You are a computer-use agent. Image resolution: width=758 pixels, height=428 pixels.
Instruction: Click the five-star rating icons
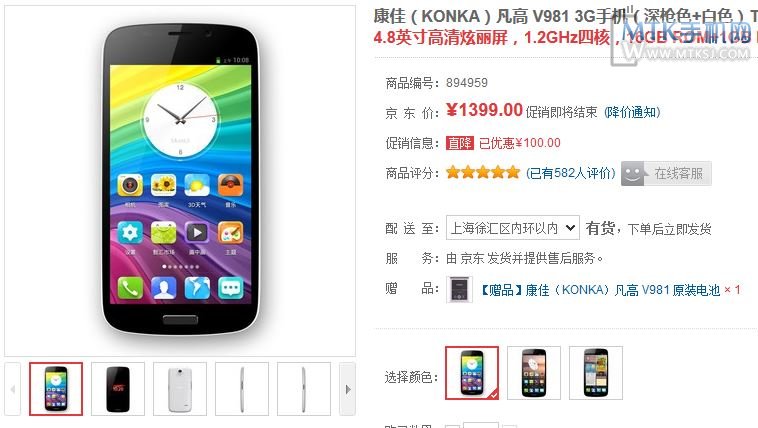[482, 173]
